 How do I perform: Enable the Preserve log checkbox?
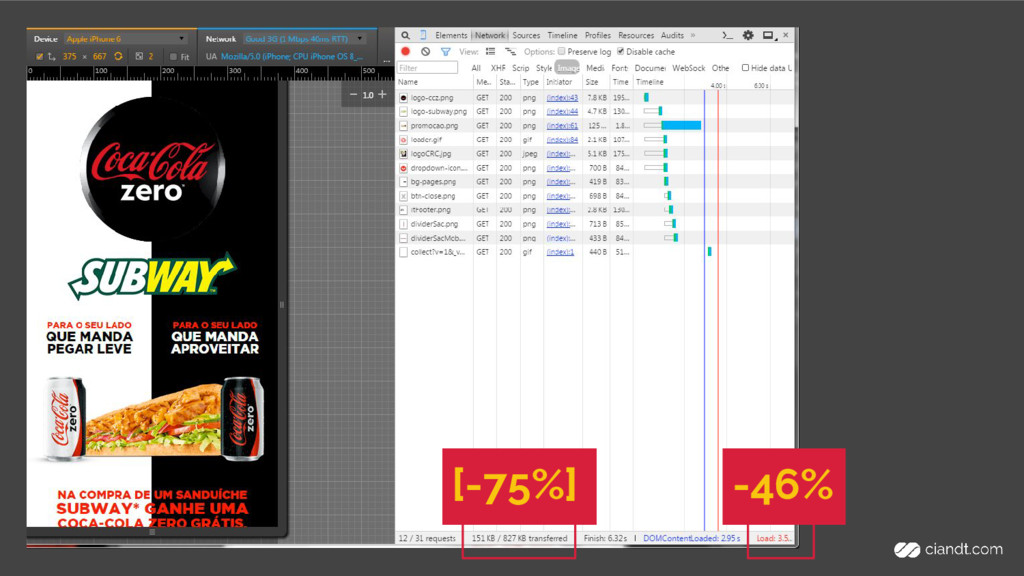562,52
